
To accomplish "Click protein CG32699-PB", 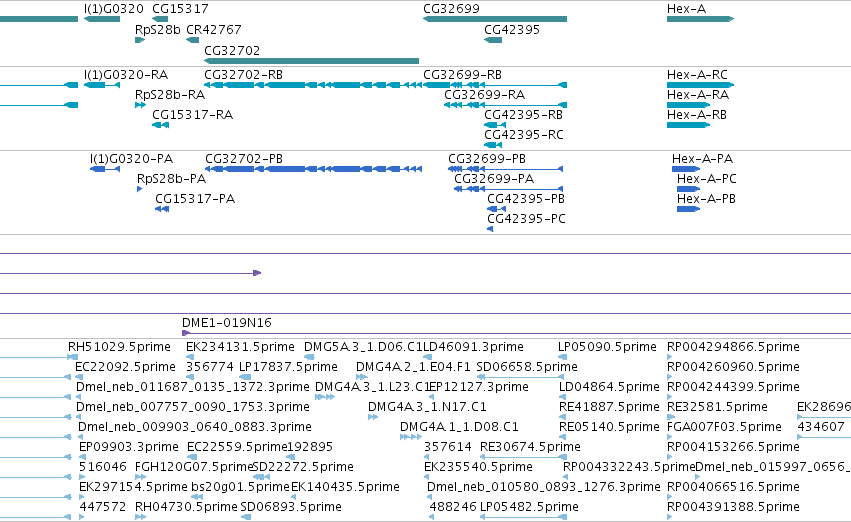I will (x=486, y=159).
